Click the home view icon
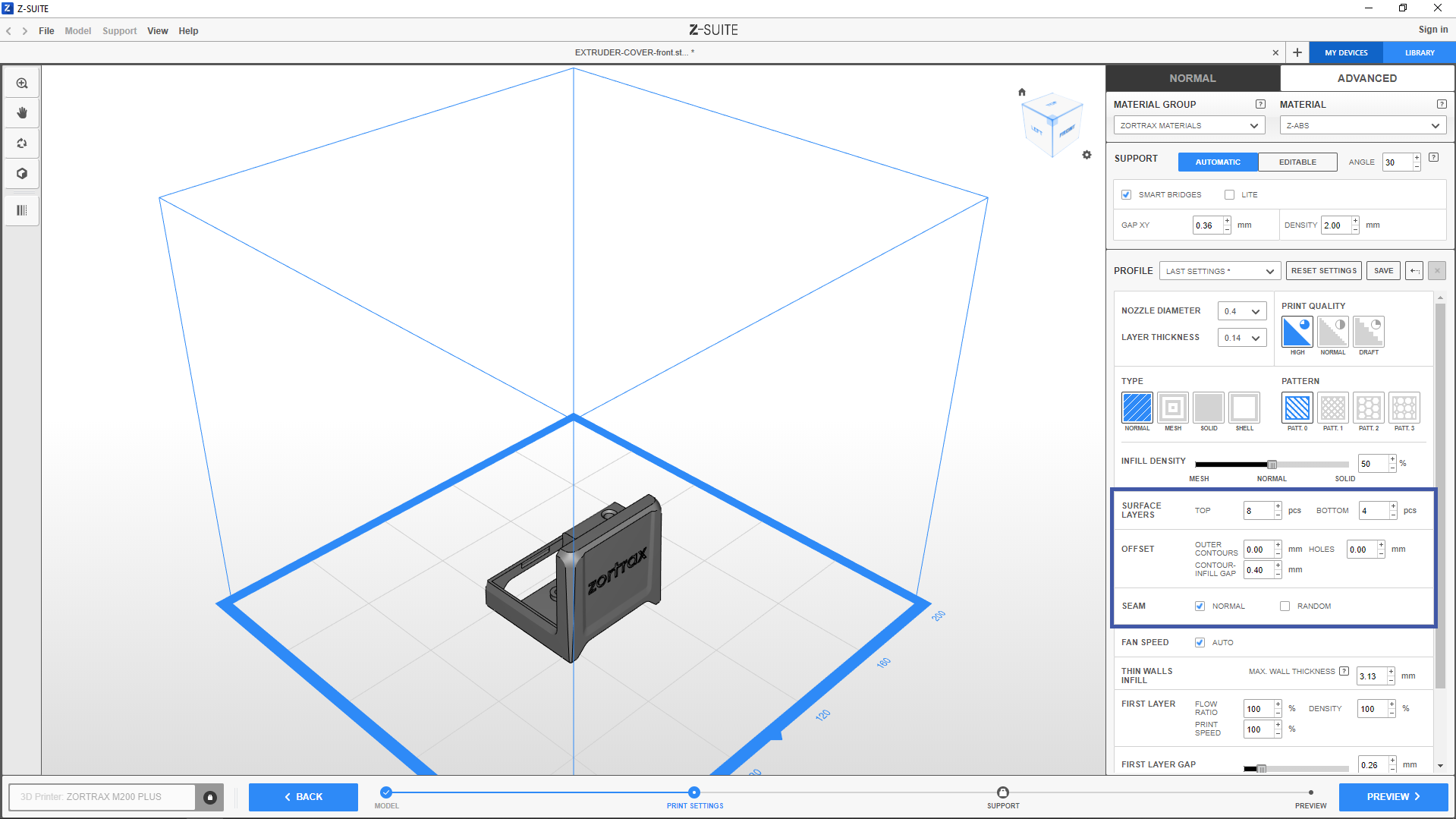Screen dimensions: 1456x819 [1022, 92]
